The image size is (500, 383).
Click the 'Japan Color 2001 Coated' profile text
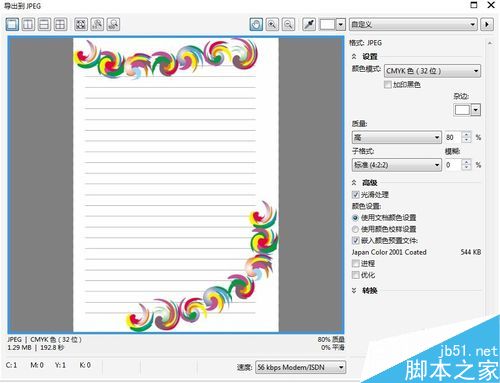pos(389,252)
